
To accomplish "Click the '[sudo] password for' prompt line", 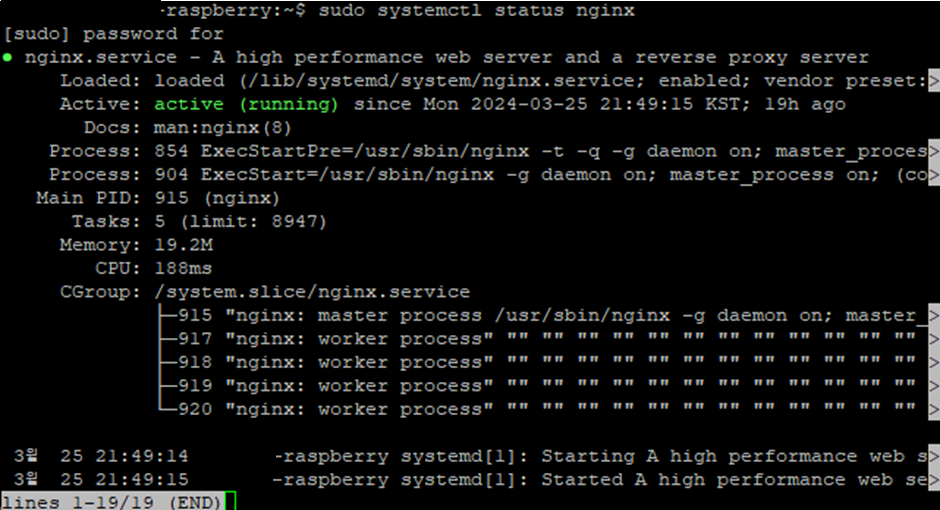I will tap(113, 34).
